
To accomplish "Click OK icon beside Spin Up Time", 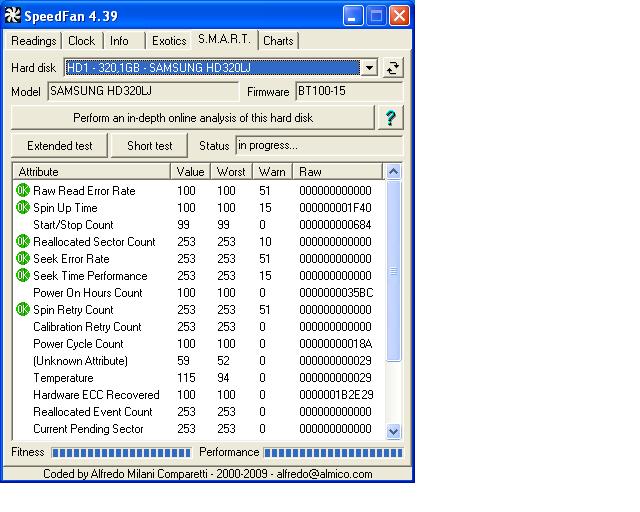I will [23, 207].
